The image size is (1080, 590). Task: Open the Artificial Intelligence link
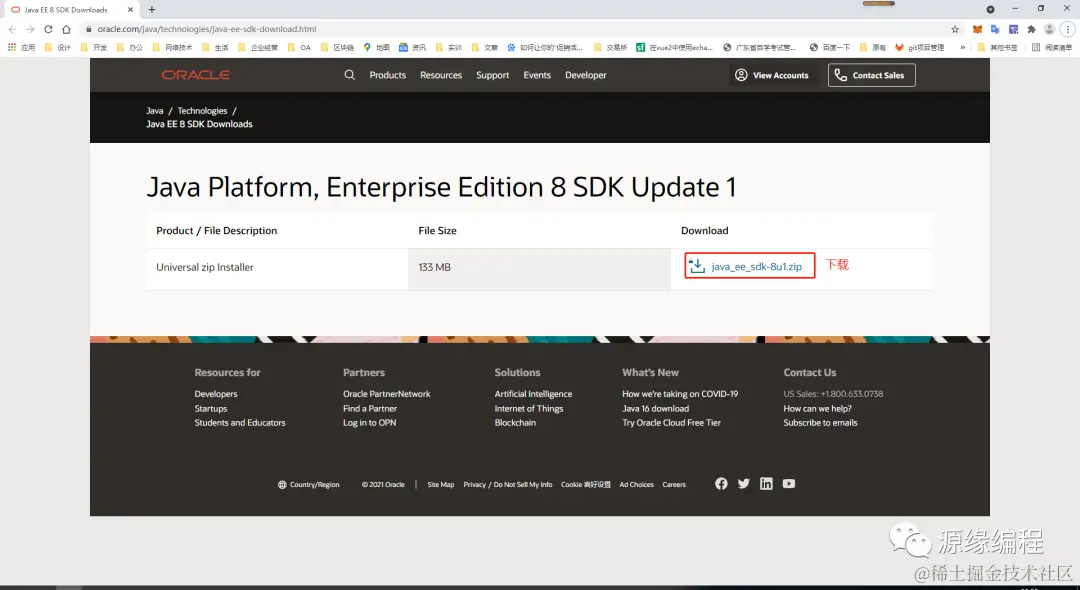pyautogui.click(x=533, y=394)
